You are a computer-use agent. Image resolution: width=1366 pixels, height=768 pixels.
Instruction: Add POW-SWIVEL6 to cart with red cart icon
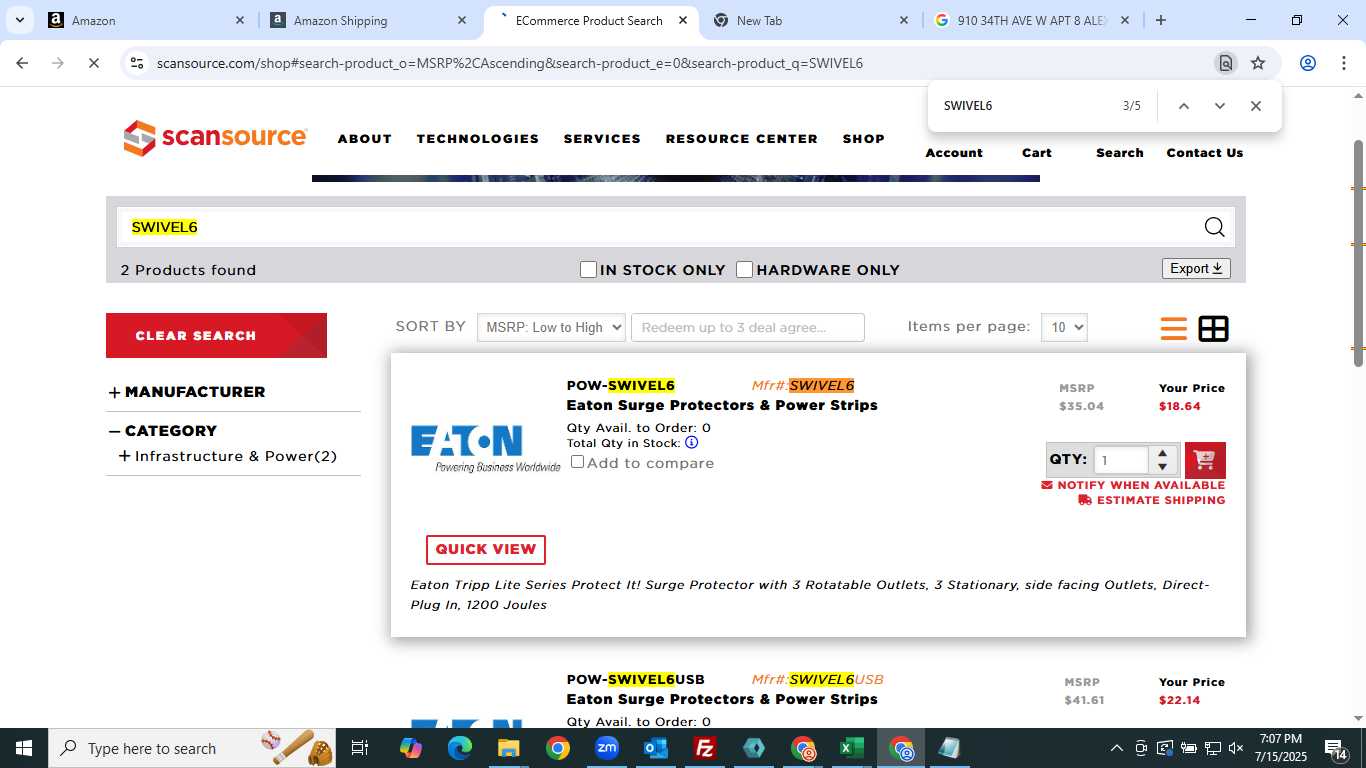point(1205,460)
